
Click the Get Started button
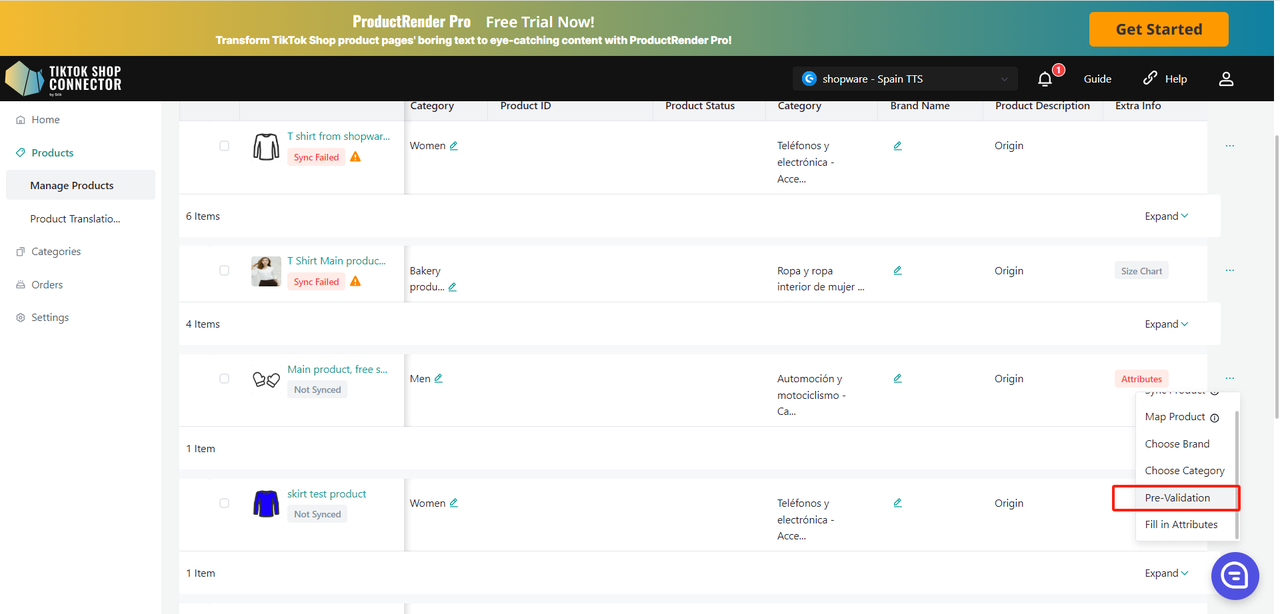1158,29
